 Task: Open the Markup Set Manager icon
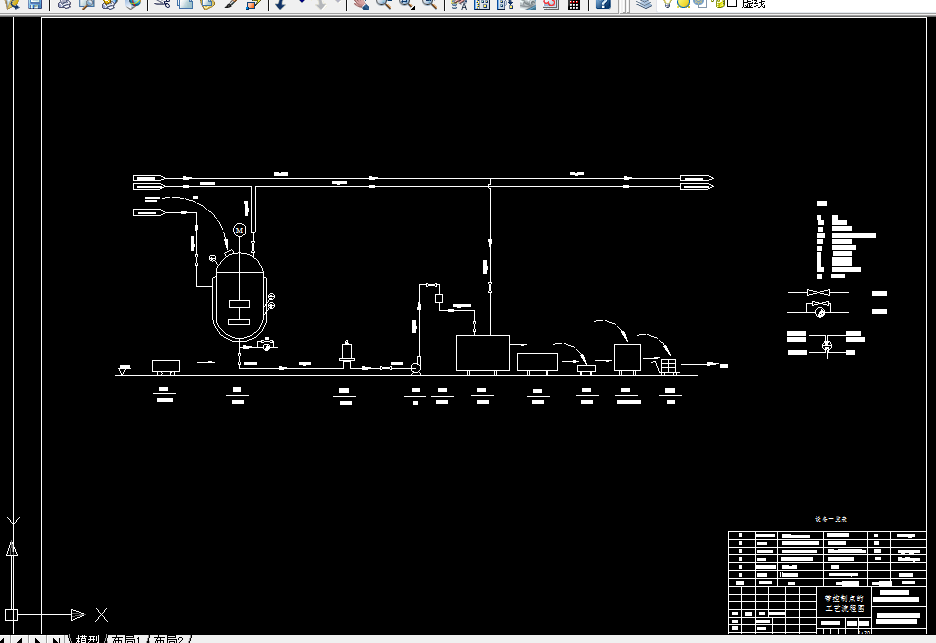point(551,4)
